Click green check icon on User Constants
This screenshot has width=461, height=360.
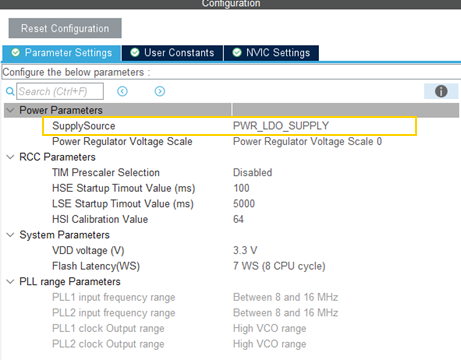click(x=135, y=53)
